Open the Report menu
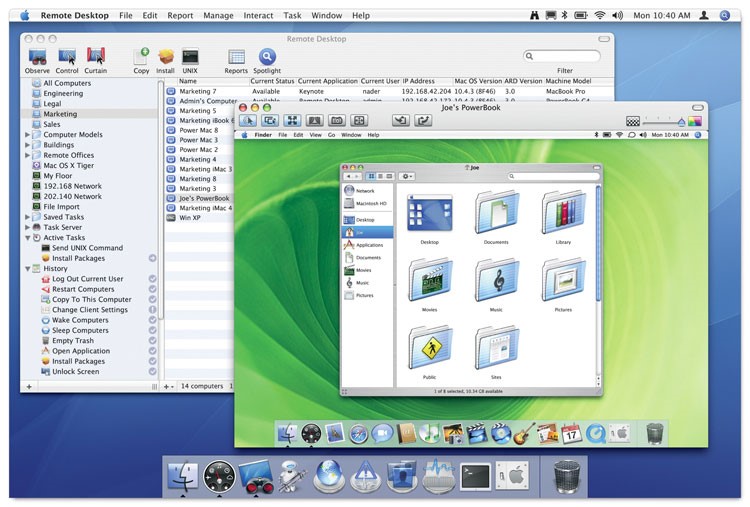750x507 pixels. pos(180,15)
